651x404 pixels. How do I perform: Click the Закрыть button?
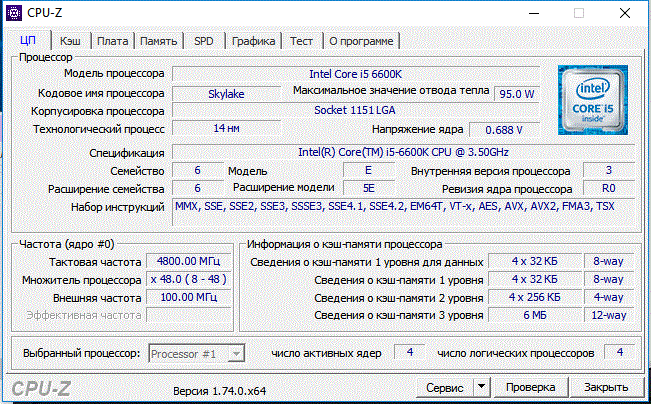pos(606,387)
